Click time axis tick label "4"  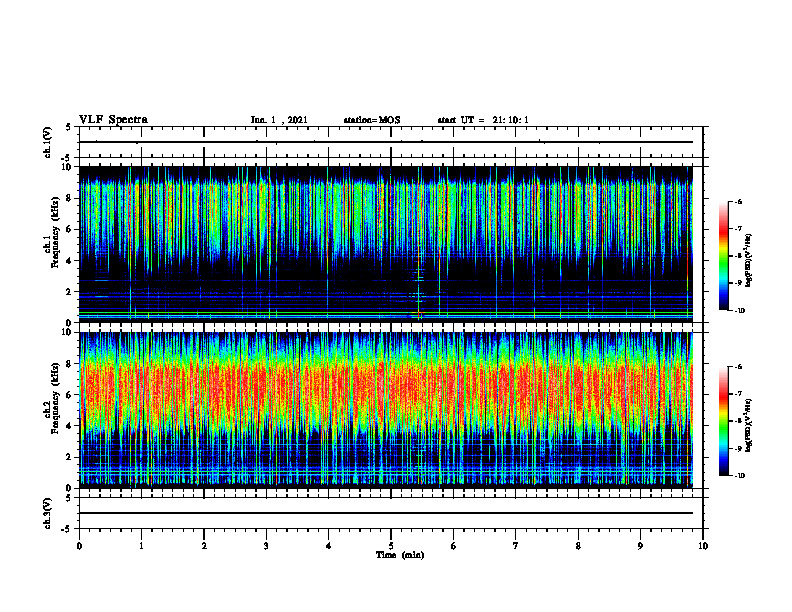(329, 546)
